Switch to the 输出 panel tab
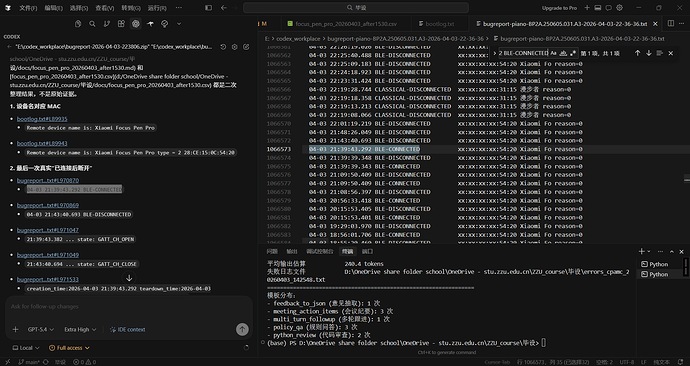Image resolution: width=690 pixels, height=366 pixels. click(292, 252)
